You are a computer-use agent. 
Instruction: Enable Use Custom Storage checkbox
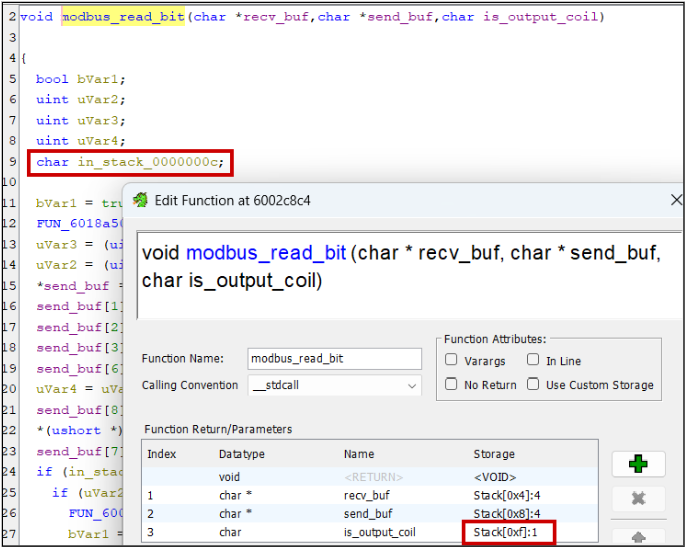point(533,385)
